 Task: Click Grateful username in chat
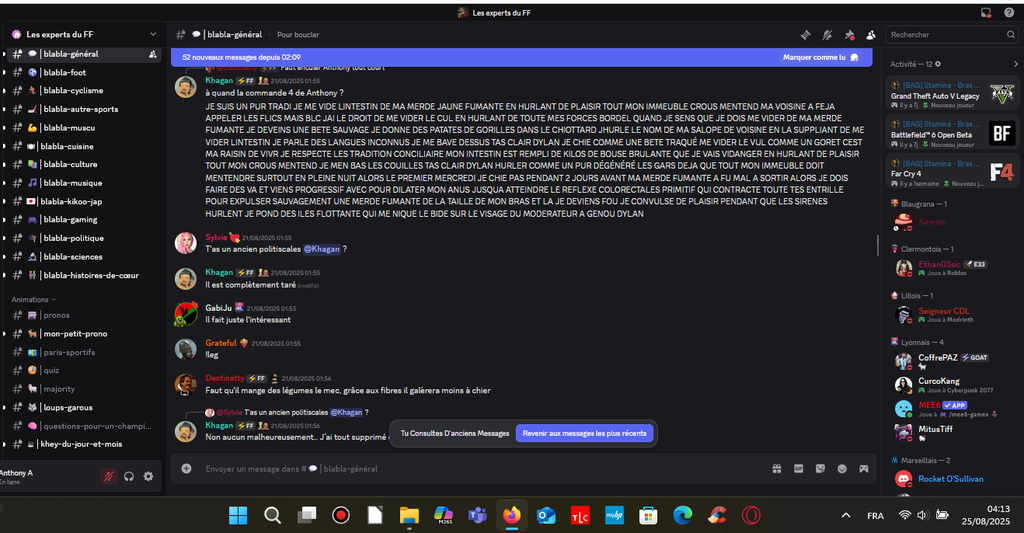[x=221, y=343]
